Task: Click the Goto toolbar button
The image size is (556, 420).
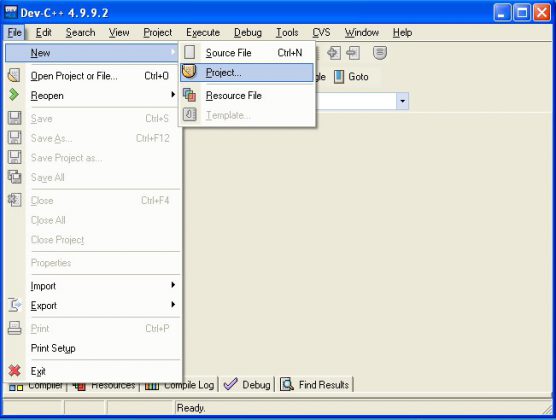Action: (351, 77)
